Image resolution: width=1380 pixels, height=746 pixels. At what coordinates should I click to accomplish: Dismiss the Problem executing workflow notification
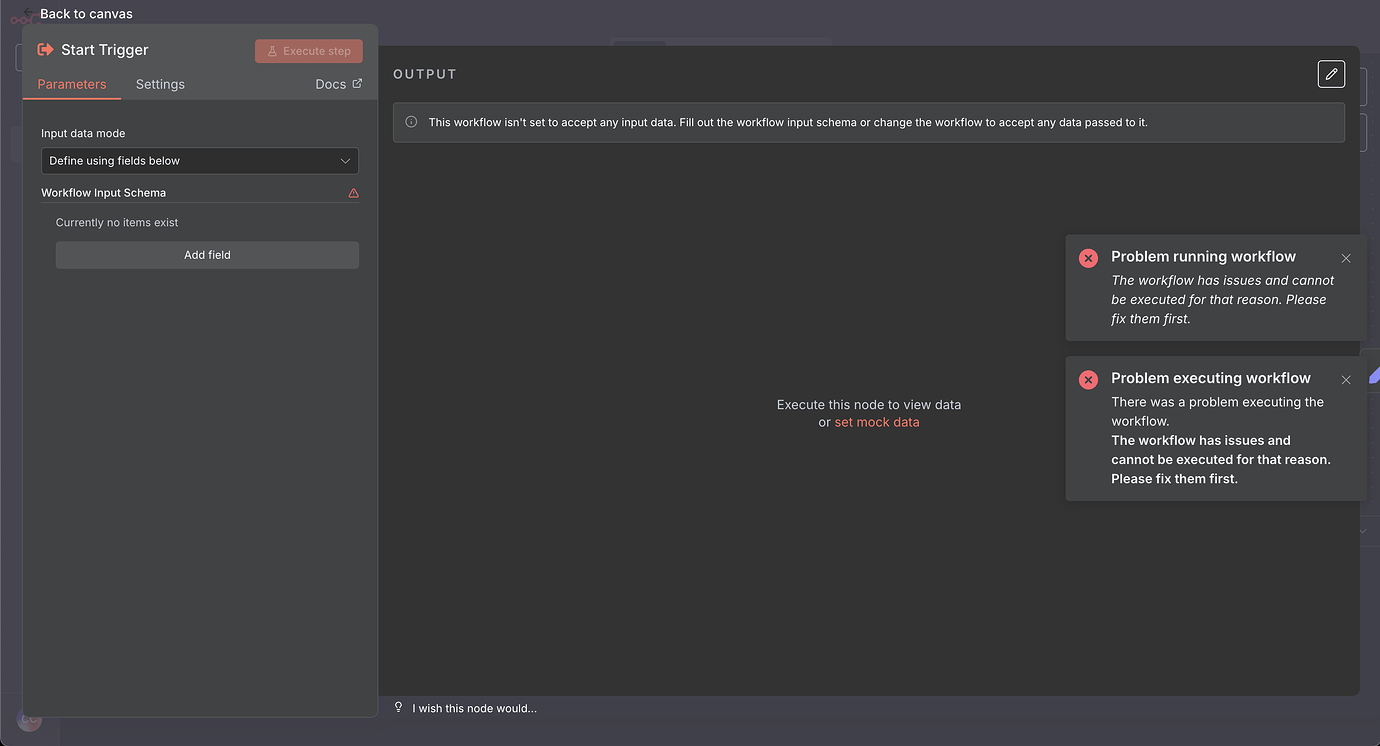tap(1346, 379)
